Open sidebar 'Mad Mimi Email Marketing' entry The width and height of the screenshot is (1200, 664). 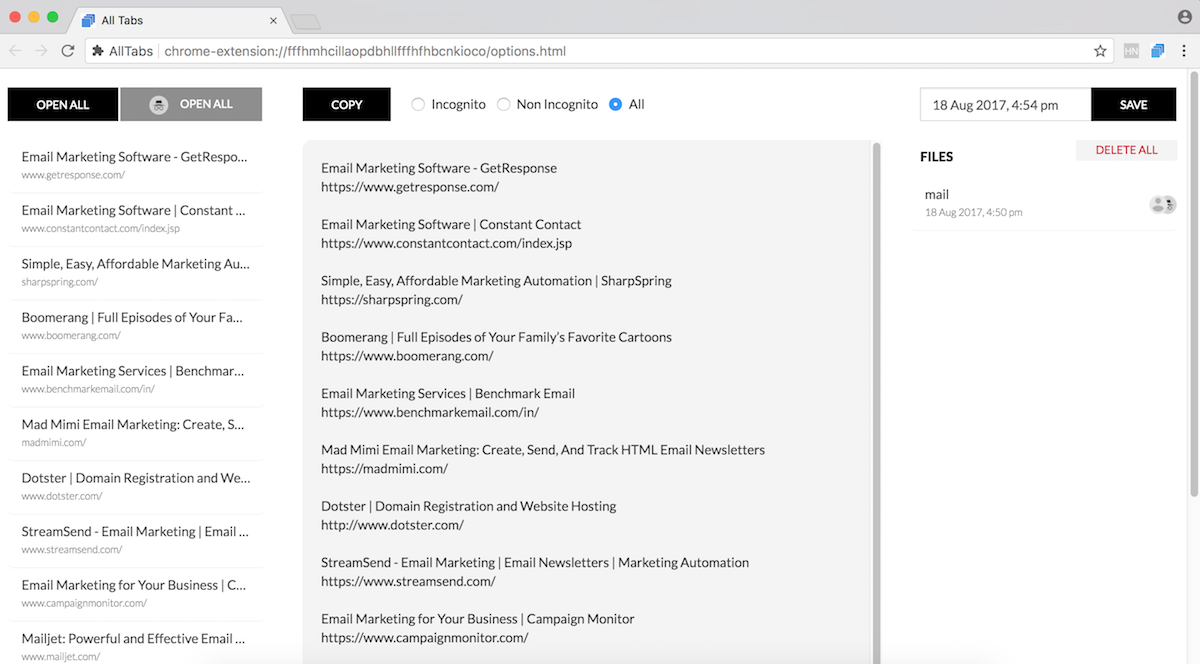click(x=136, y=433)
